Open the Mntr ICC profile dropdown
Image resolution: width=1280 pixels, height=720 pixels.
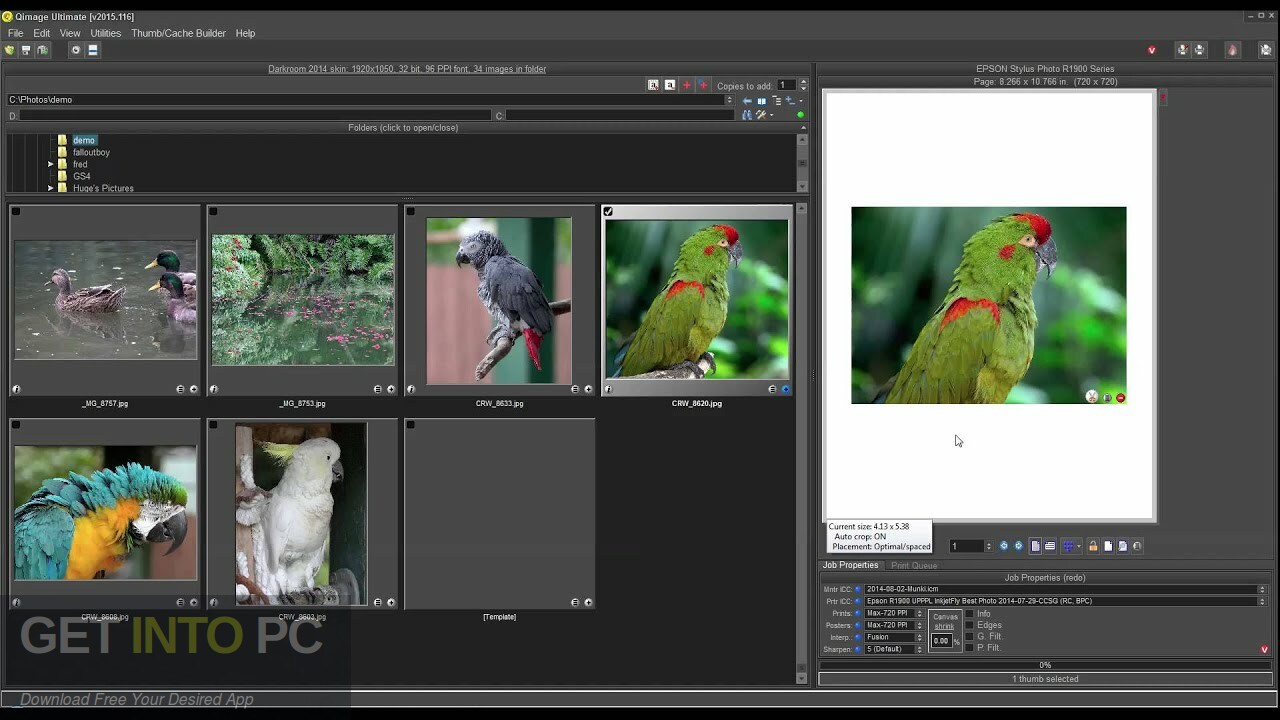point(1262,589)
